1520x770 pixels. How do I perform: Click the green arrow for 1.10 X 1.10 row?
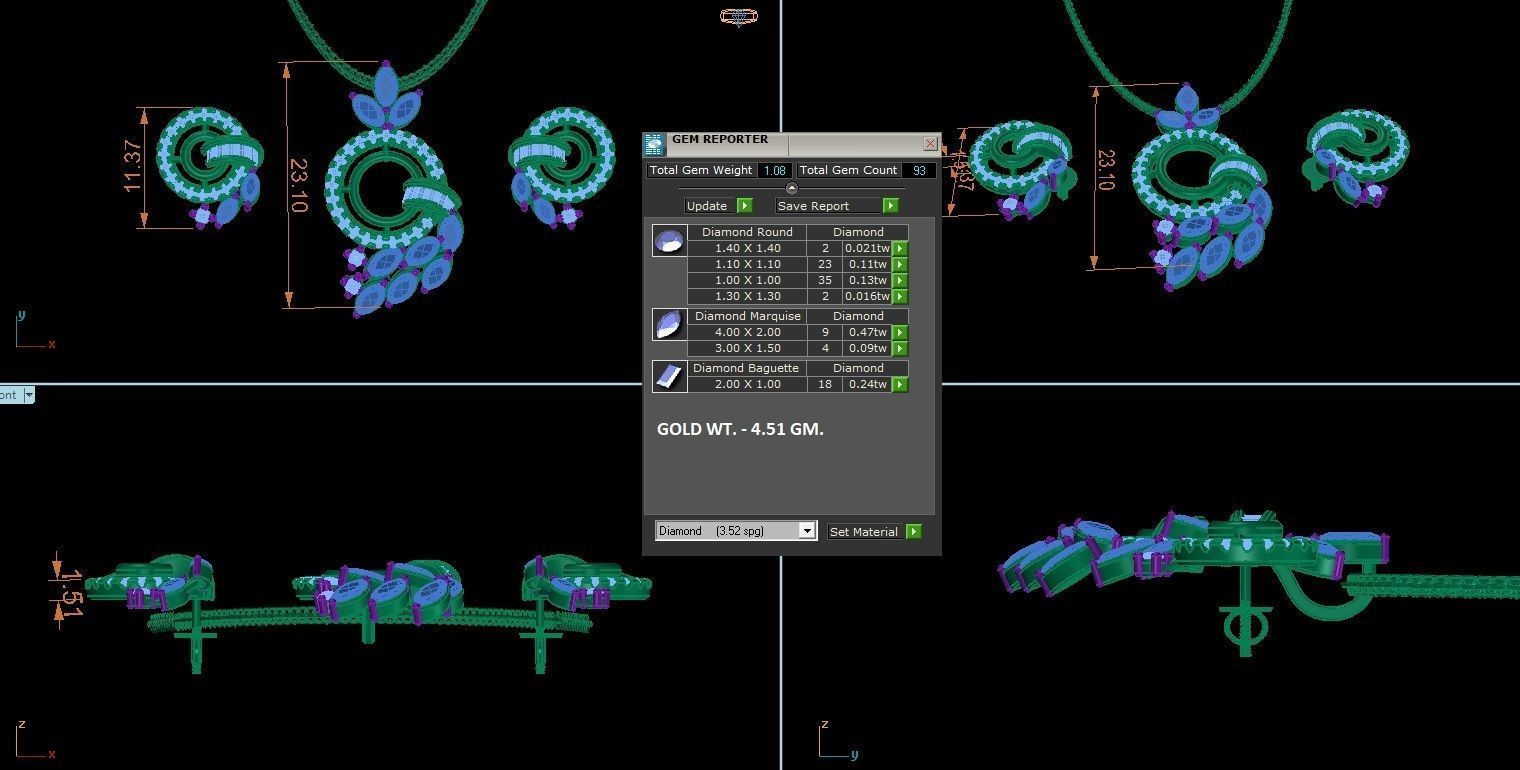[900, 264]
